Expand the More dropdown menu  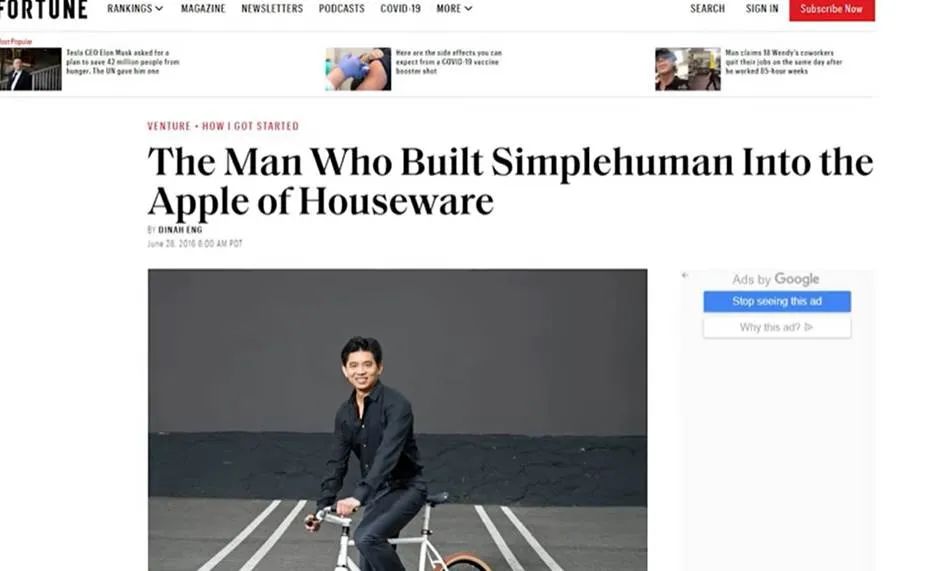(454, 8)
